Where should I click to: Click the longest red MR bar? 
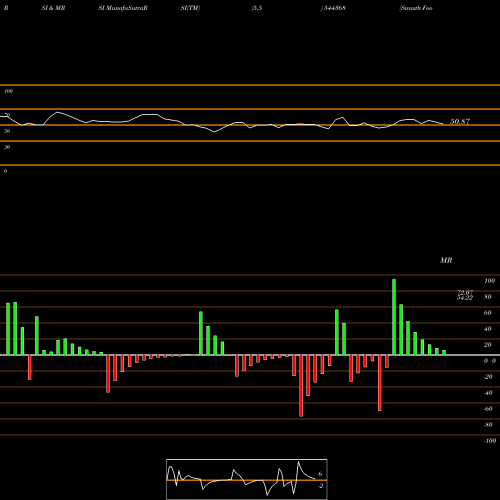tap(301, 386)
